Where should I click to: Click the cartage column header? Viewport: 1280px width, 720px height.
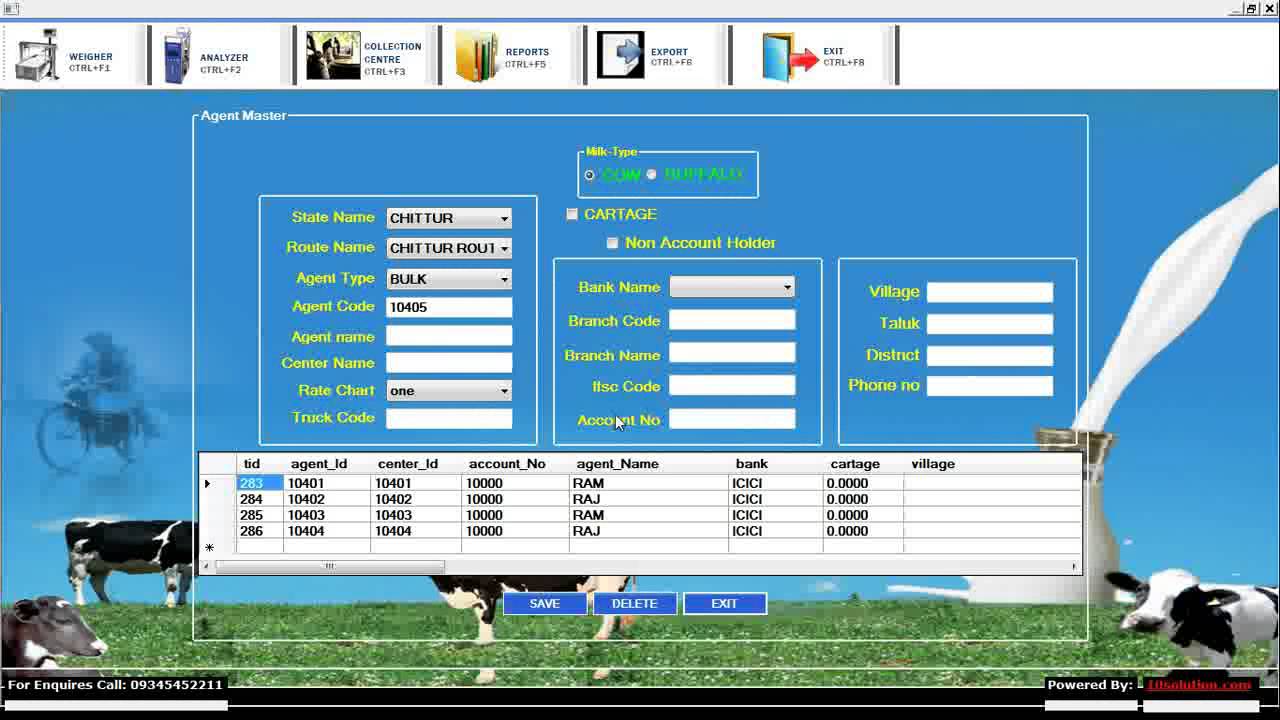tap(855, 464)
